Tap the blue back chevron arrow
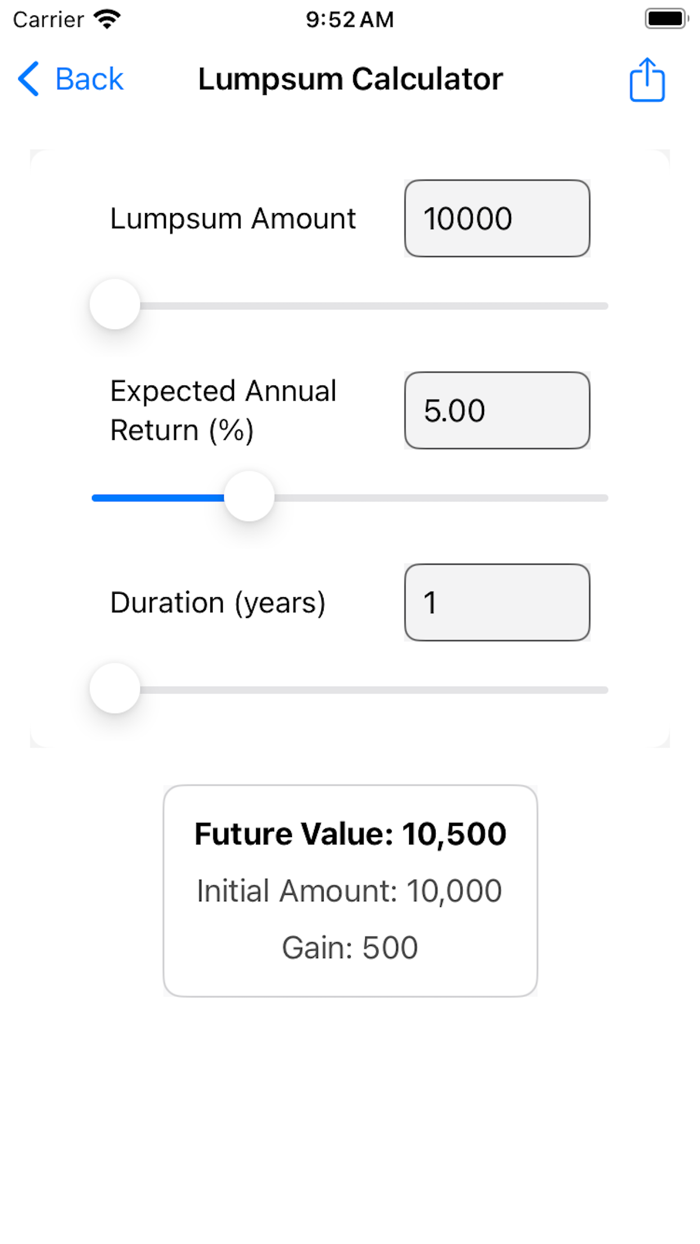700x1244 pixels. coord(29,79)
